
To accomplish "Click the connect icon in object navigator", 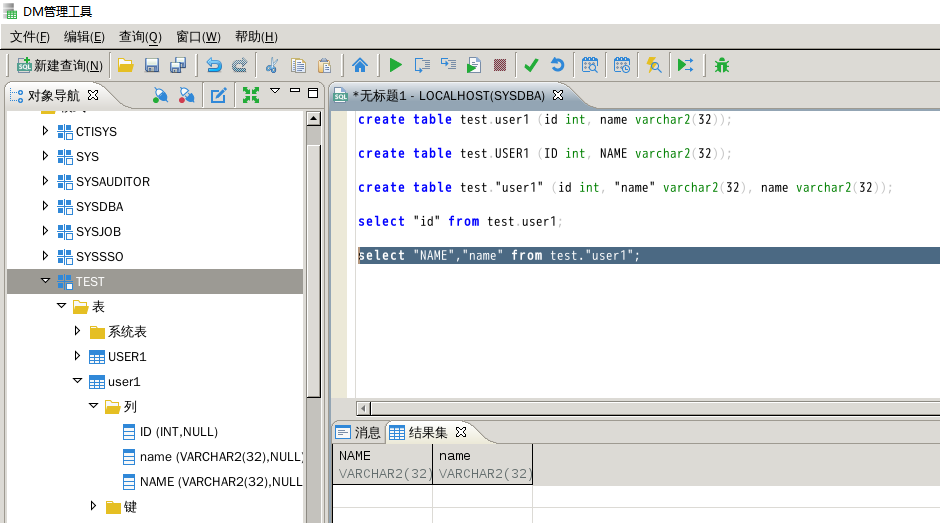I will coord(160,95).
